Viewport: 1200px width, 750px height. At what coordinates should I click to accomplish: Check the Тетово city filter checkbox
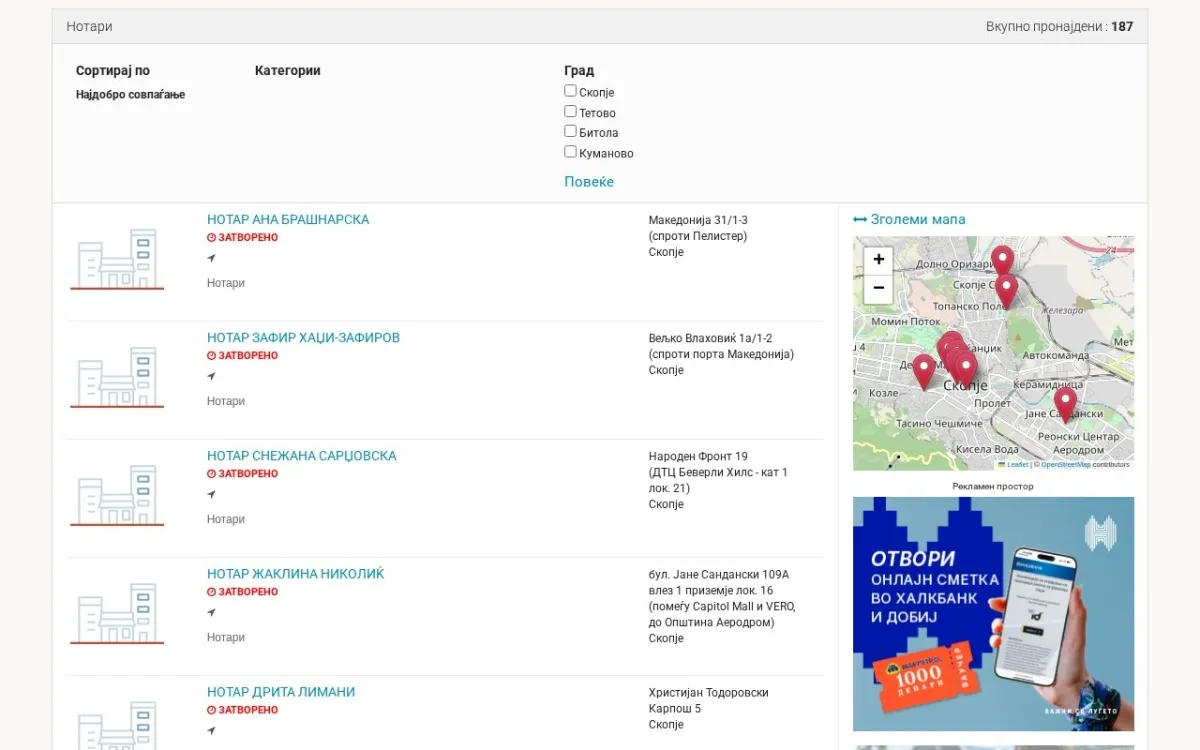570,111
